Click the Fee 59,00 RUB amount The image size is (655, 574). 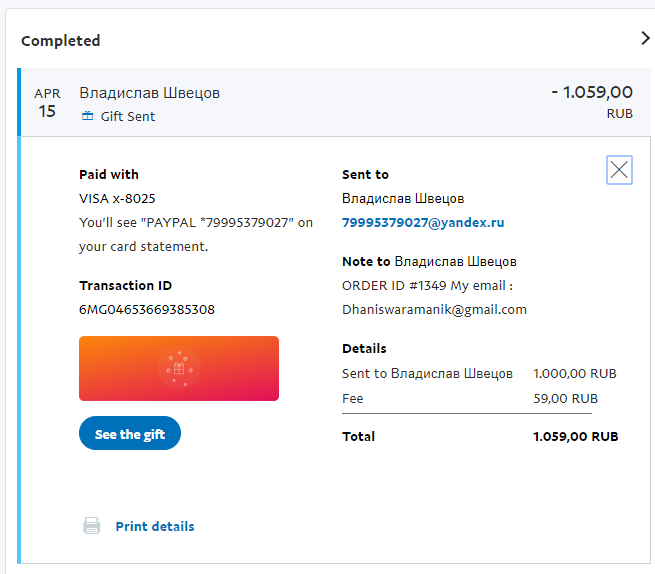(575, 398)
